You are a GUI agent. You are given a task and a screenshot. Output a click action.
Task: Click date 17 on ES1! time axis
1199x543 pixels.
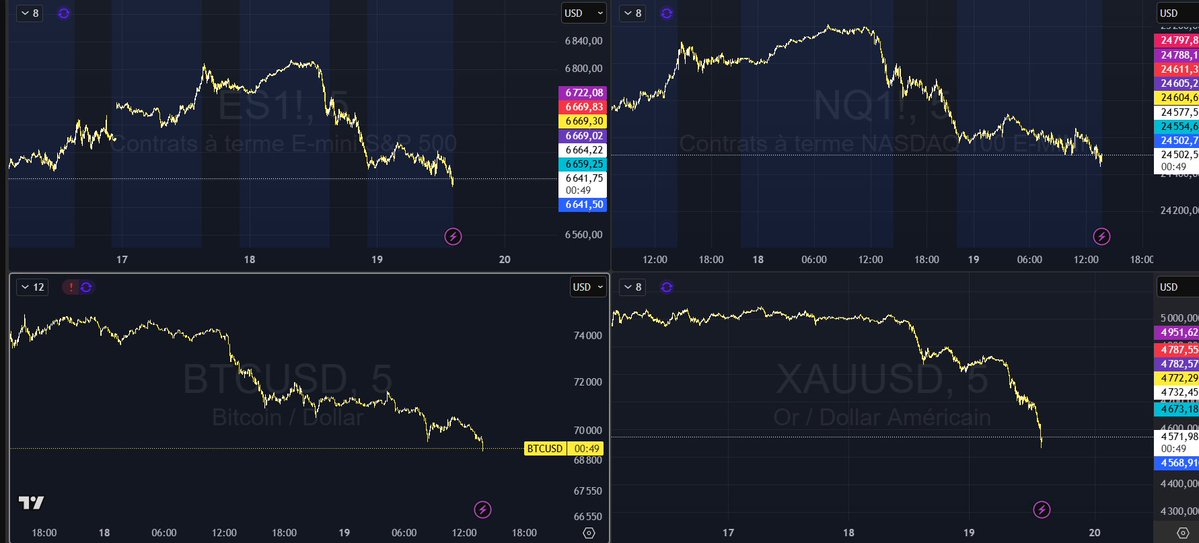(122, 260)
